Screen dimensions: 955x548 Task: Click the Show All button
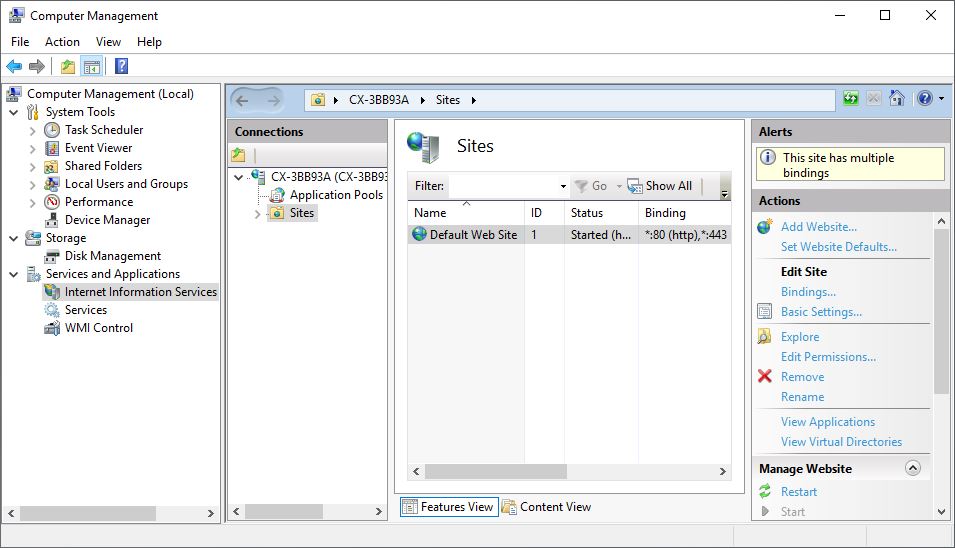tap(660, 186)
